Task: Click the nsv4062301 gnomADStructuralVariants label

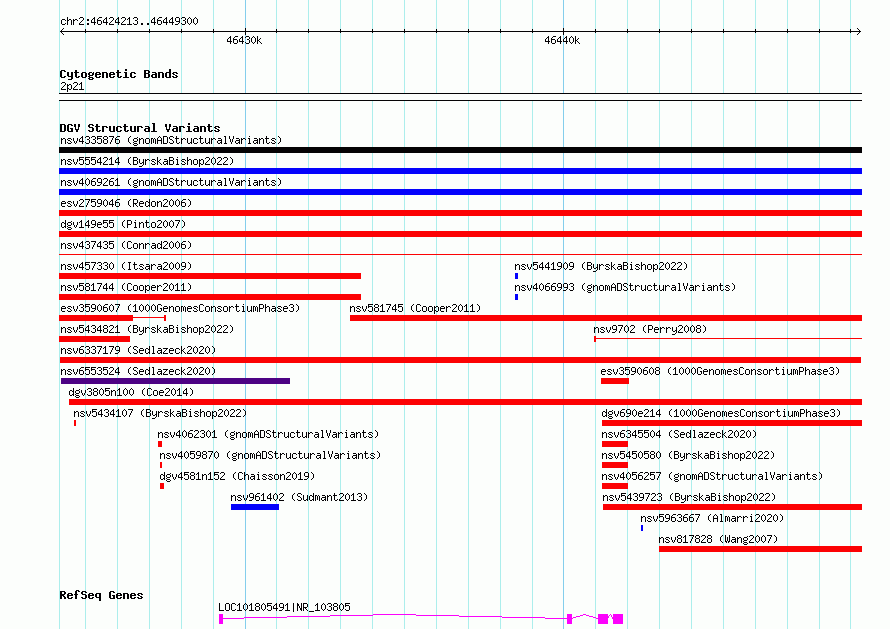Action: coord(268,434)
